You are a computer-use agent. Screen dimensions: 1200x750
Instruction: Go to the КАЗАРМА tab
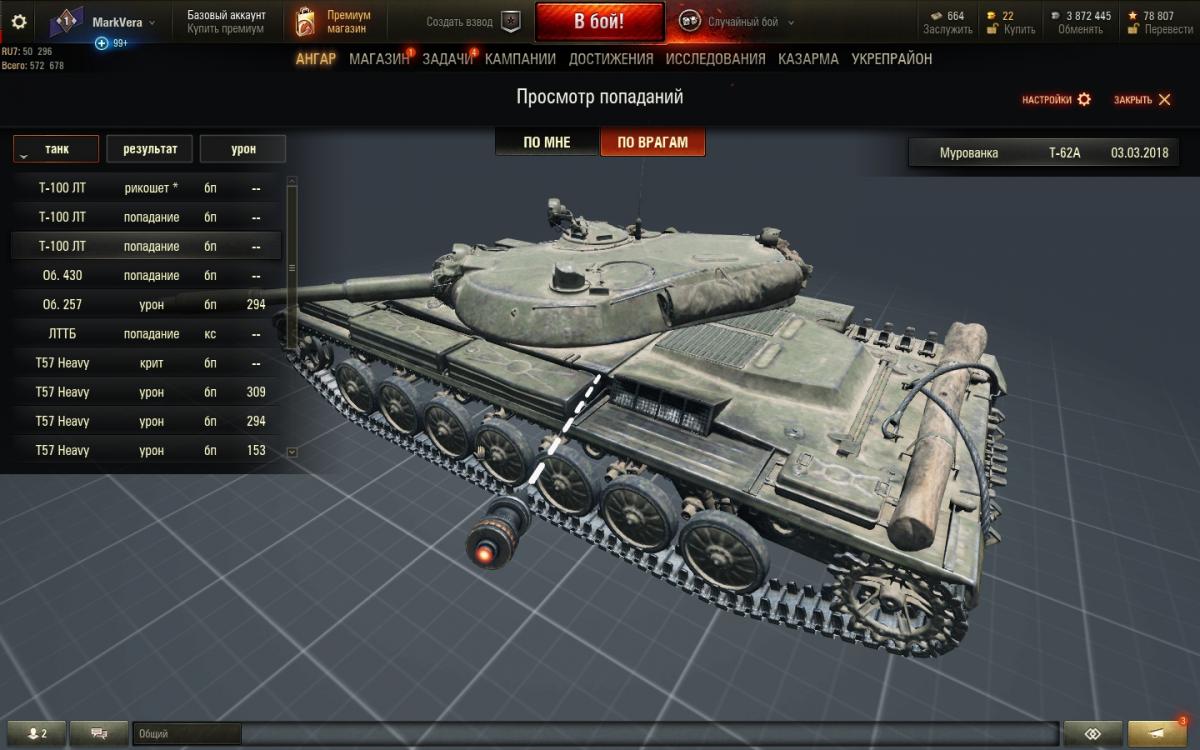[x=808, y=59]
